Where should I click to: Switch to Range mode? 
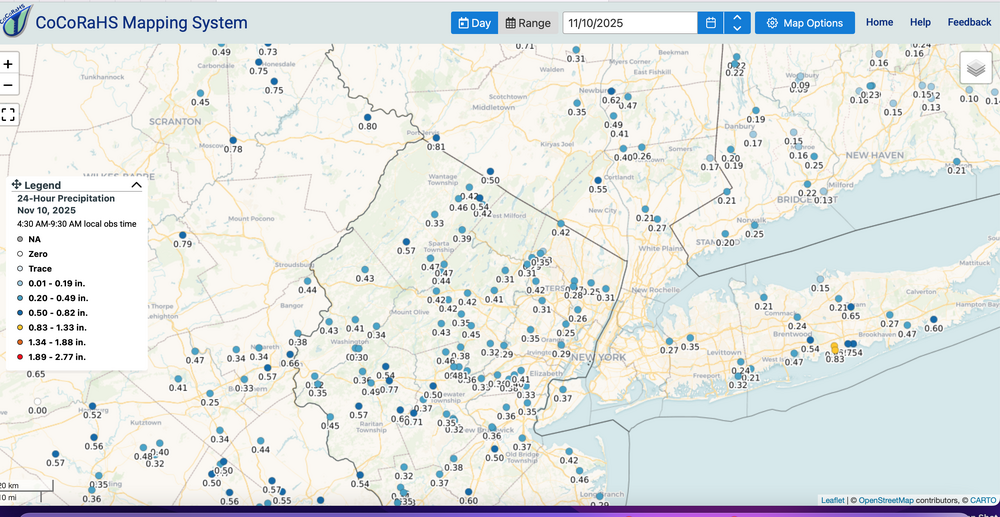pyautogui.click(x=527, y=23)
